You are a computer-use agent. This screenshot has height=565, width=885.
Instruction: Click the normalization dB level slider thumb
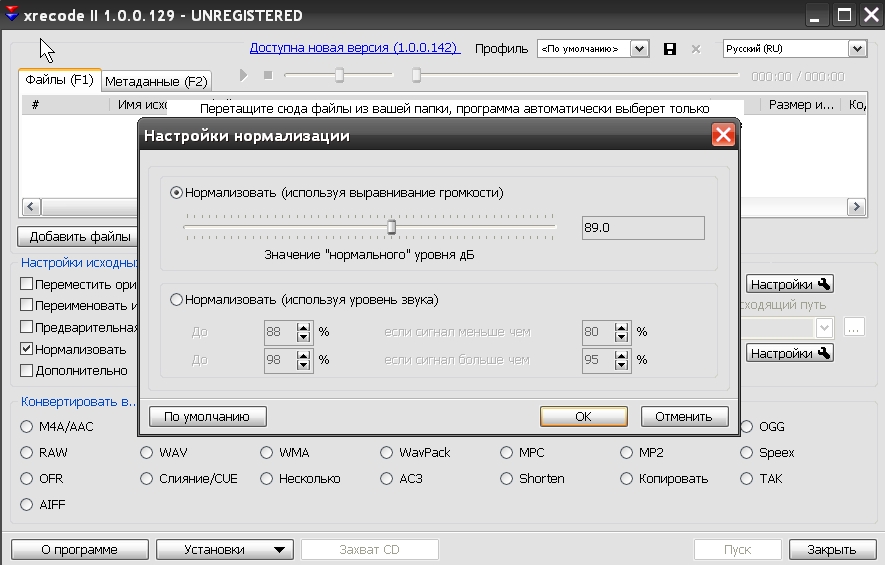point(391,227)
